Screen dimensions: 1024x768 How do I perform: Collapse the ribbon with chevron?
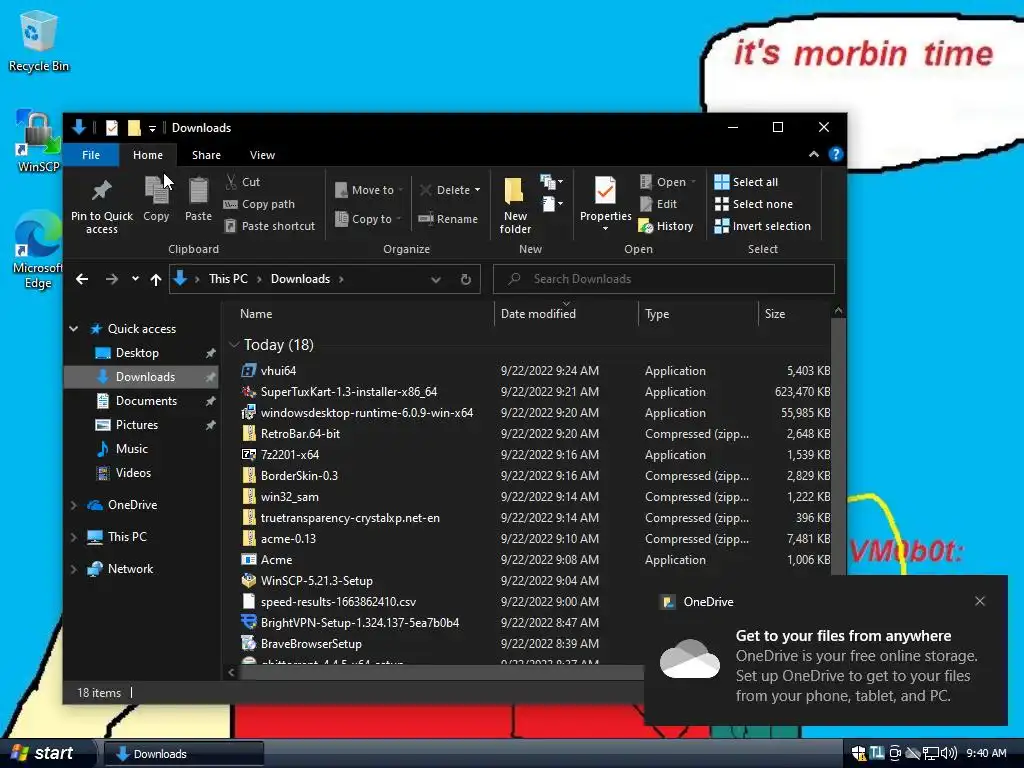(x=814, y=154)
